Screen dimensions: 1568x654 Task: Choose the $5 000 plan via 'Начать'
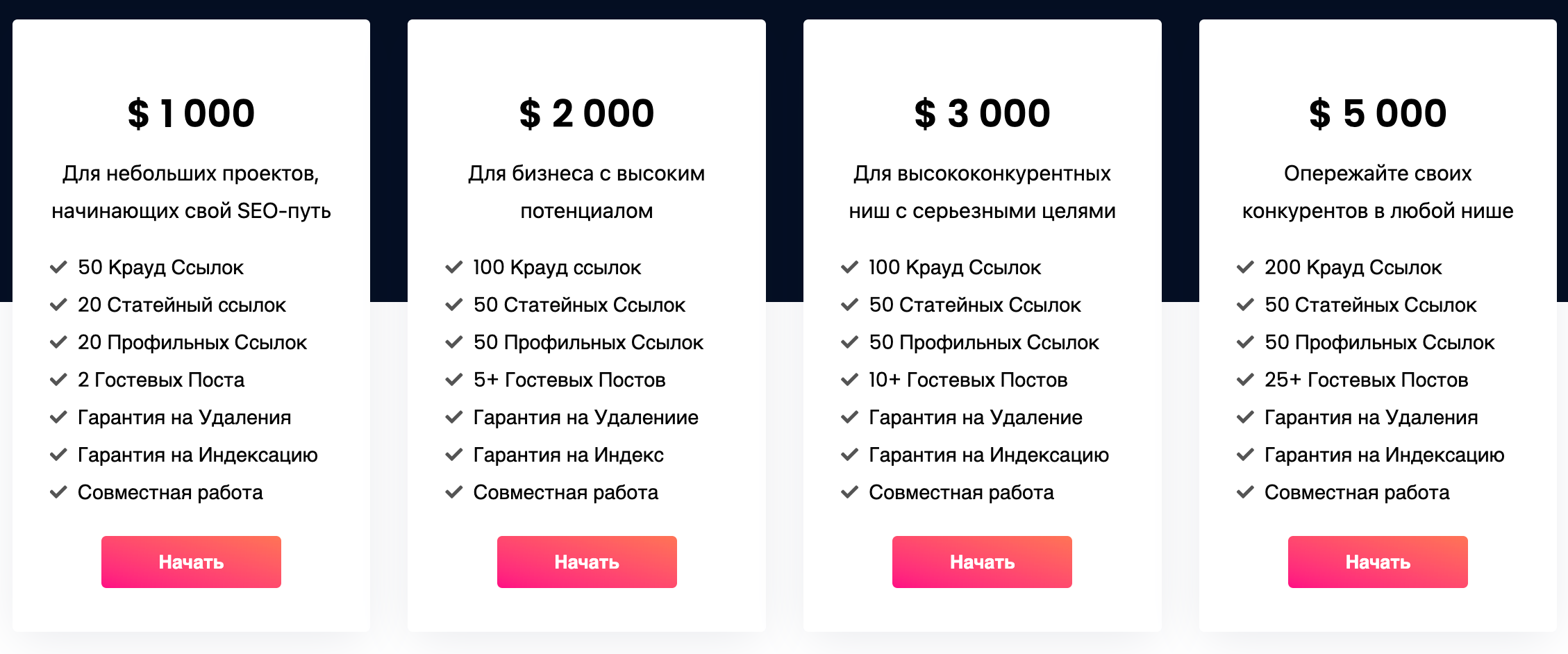click(x=1378, y=562)
